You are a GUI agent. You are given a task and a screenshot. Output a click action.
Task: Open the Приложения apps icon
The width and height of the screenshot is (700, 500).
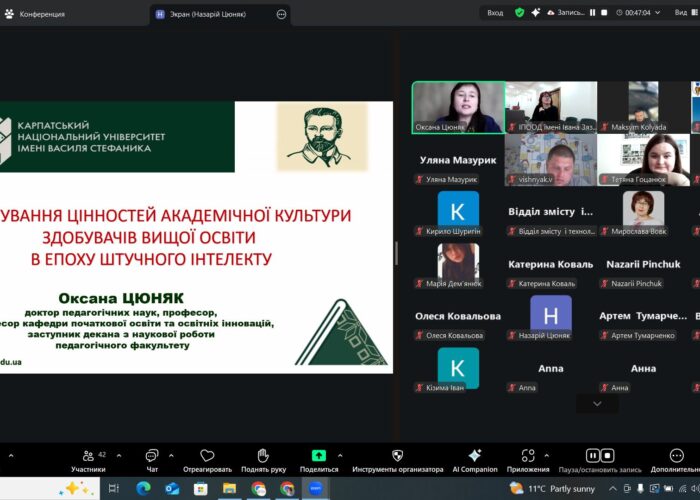pos(526,457)
